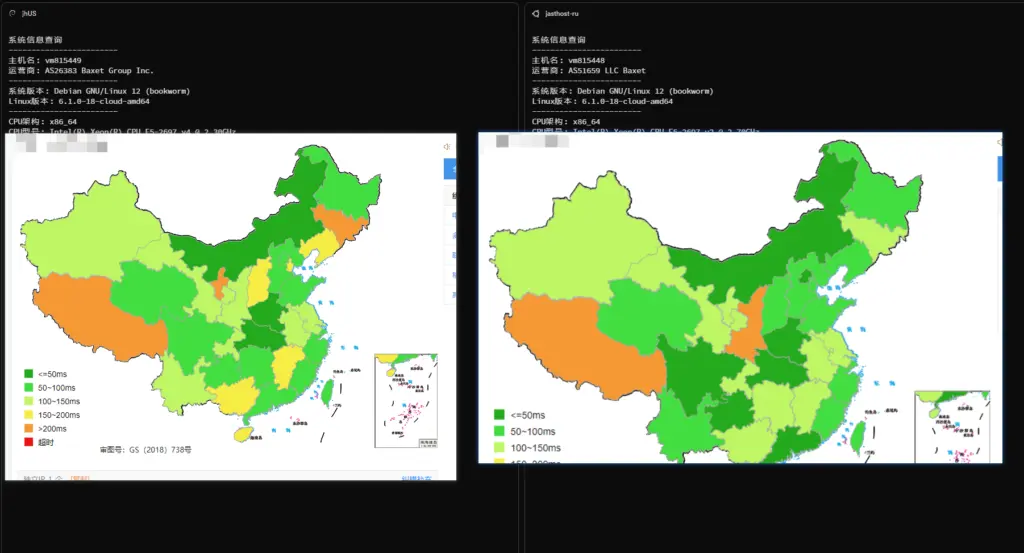Viewport: 1024px width, 553px height.
Task: Click the light green 100~150ms swatch on left map
Action: 29,400
